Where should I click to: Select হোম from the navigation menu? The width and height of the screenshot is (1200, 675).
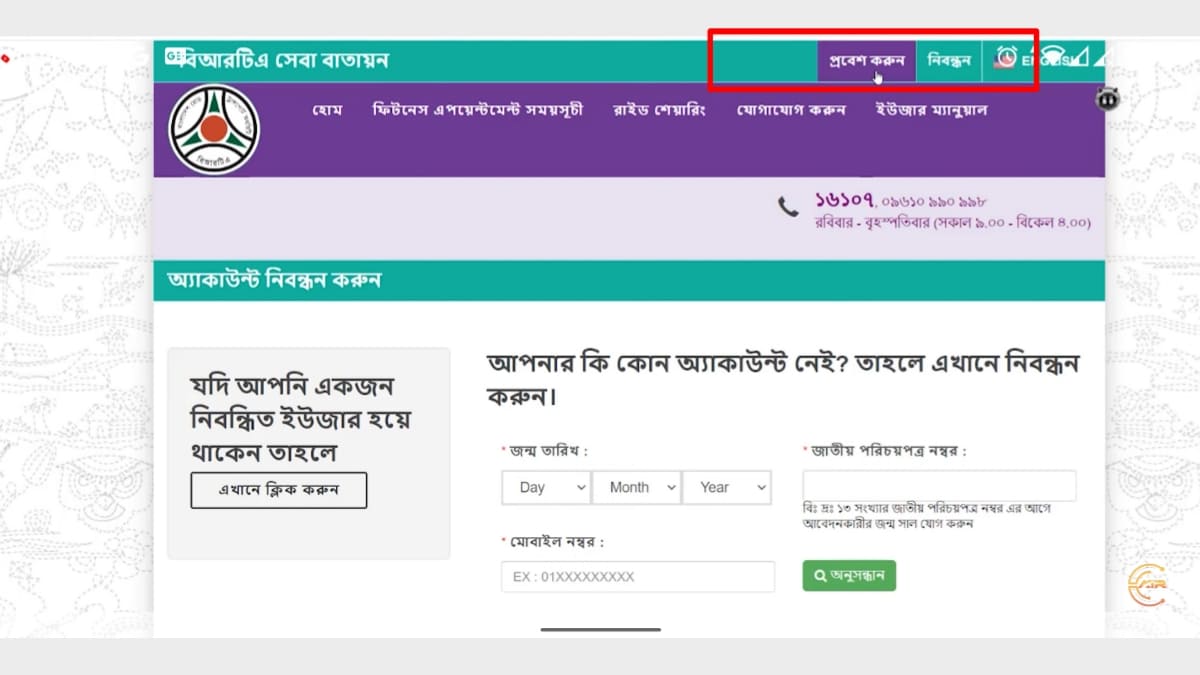click(x=328, y=110)
